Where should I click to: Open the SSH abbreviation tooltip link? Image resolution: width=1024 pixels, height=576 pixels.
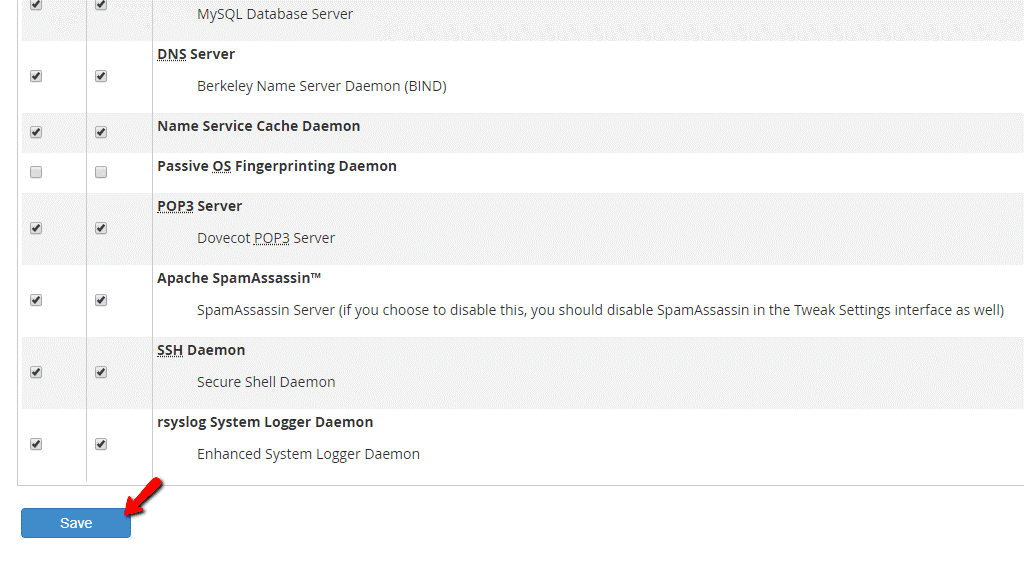tap(170, 350)
